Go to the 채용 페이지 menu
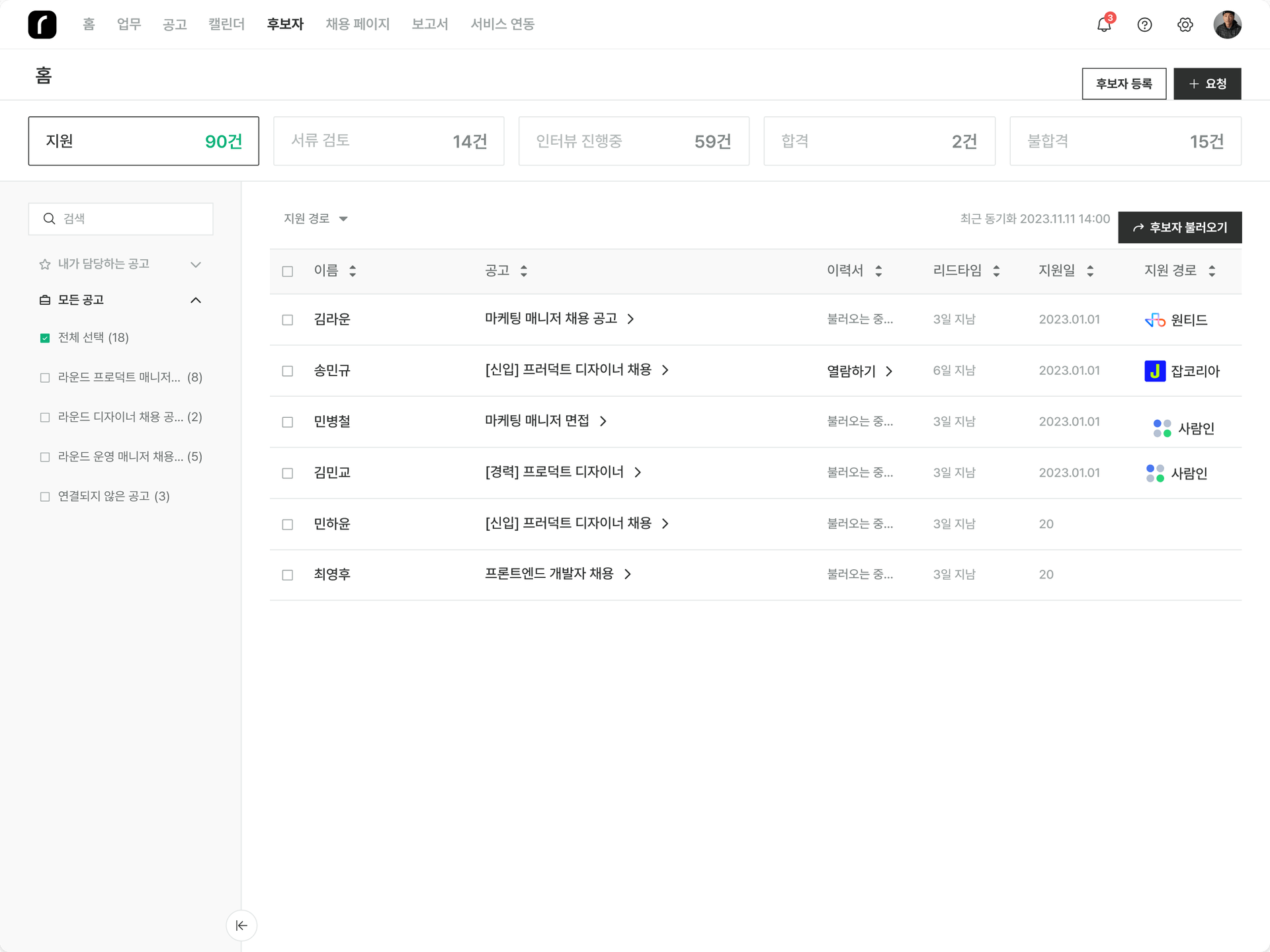This screenshot has width=1270, height=952. (x=357, y=24)
